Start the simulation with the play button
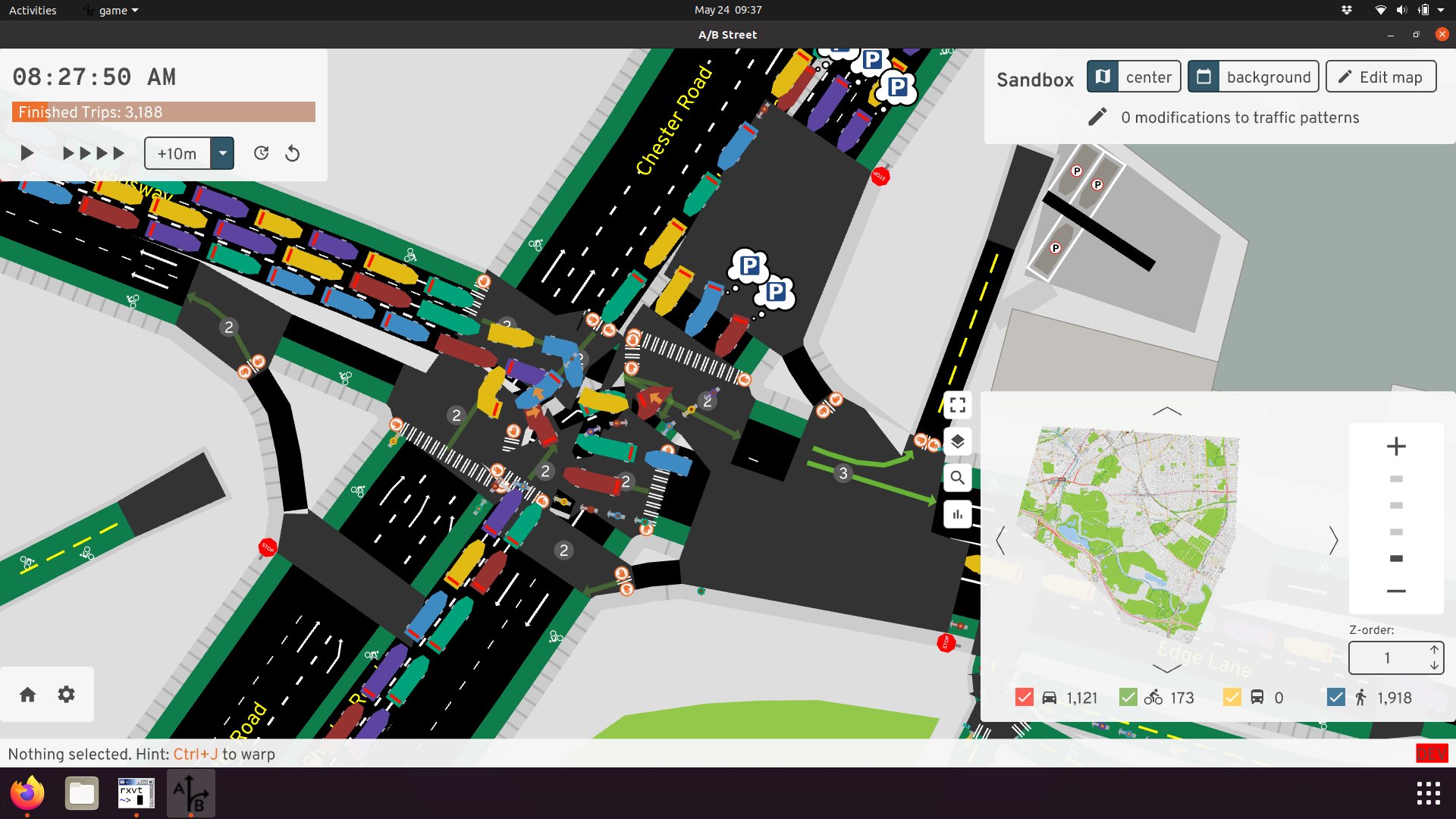Viewport: 1456px width, 819px height. click(27, 153)
